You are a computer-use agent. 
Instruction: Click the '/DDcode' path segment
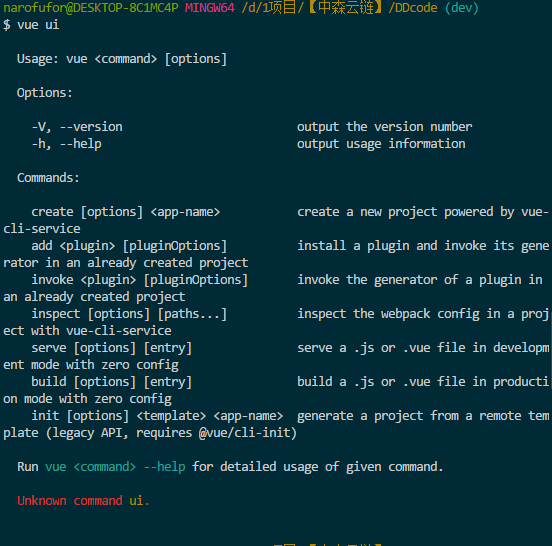point(413,7)
